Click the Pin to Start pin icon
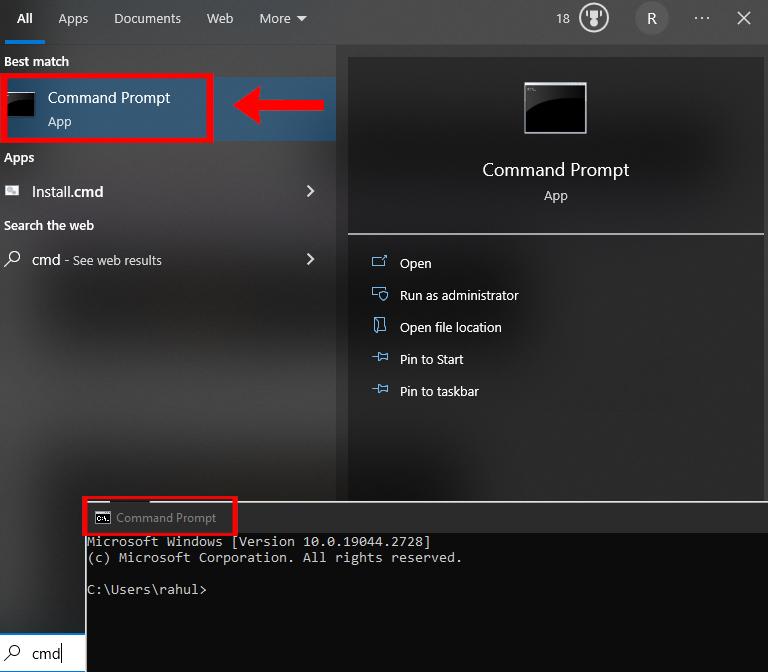Screen dimensions: 768x672 click(x=380, y=357)
